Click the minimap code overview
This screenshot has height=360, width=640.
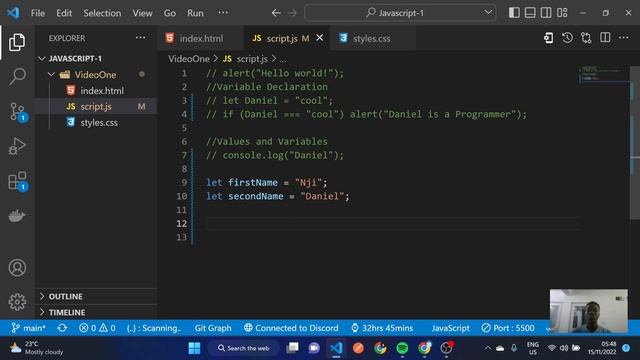point(603,74)
